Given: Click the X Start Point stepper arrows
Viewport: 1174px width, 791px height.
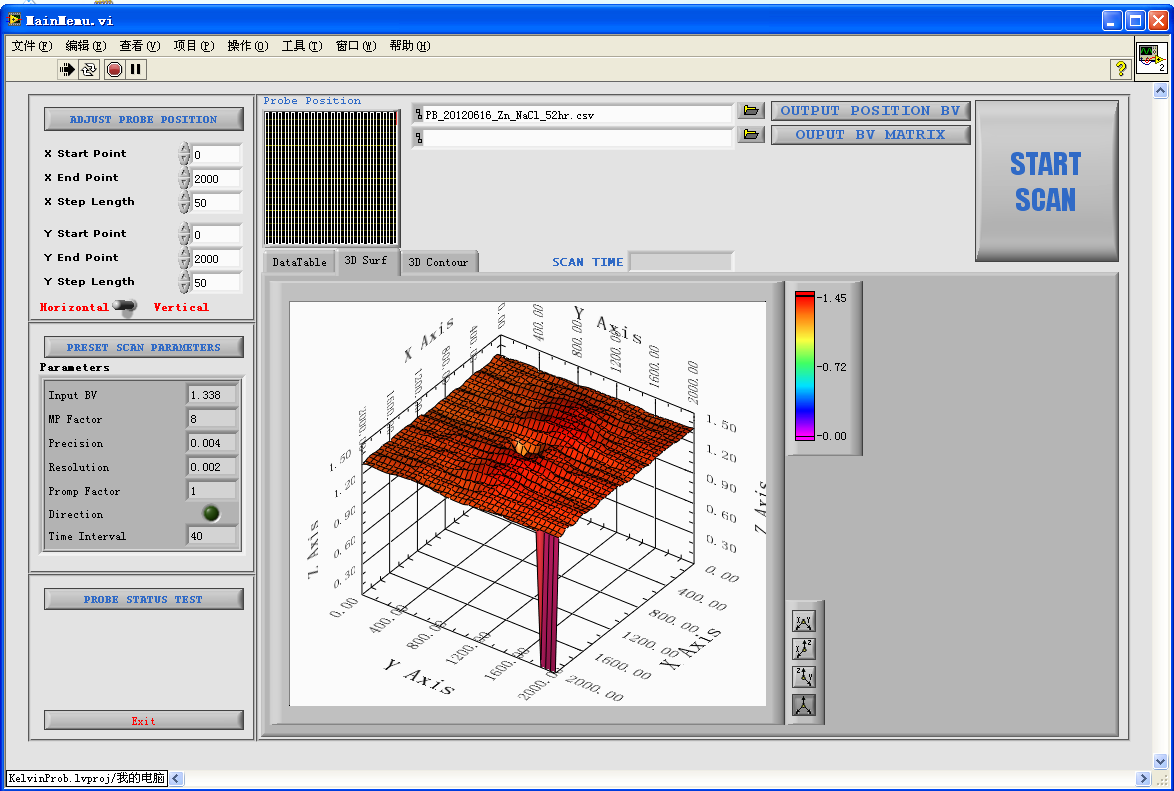Looking at the screenshot, I should [184, 154].
